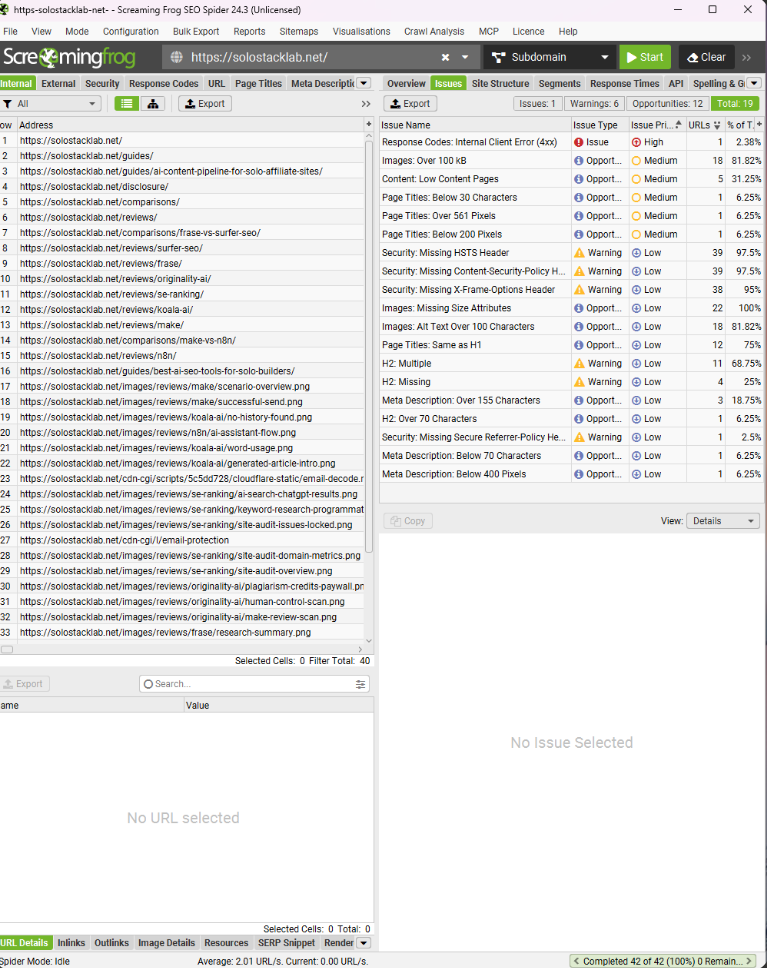Click the High priority icon in the first row

point(636,142)
